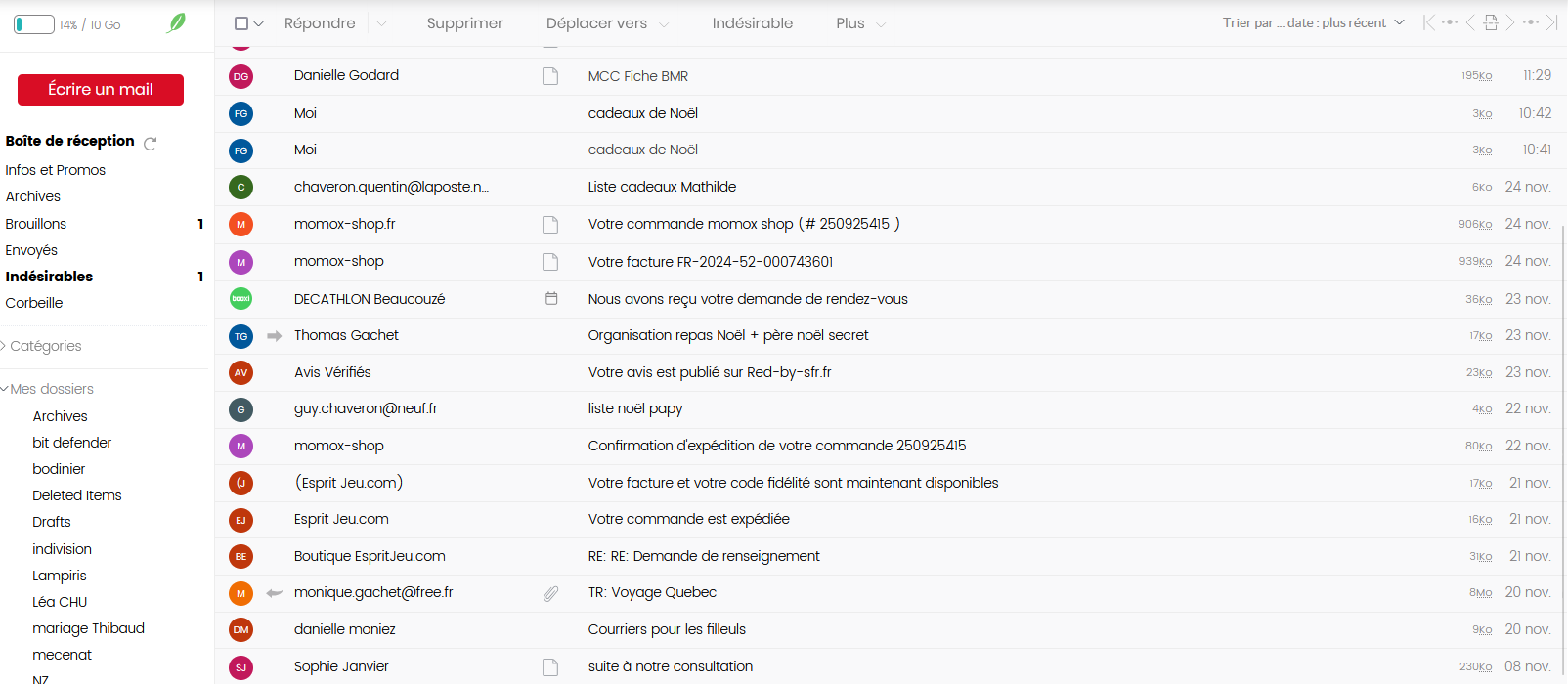Open the sort by date dropdown
The width and height of the screenshot is (1568, 684).
point(1313,22)
